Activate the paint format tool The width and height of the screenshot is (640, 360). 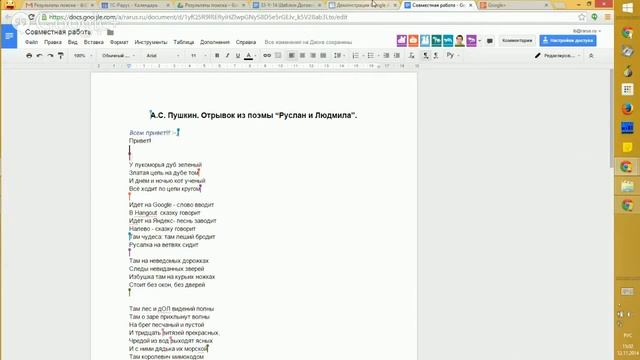pyautogui.click(x=61, y=56)
